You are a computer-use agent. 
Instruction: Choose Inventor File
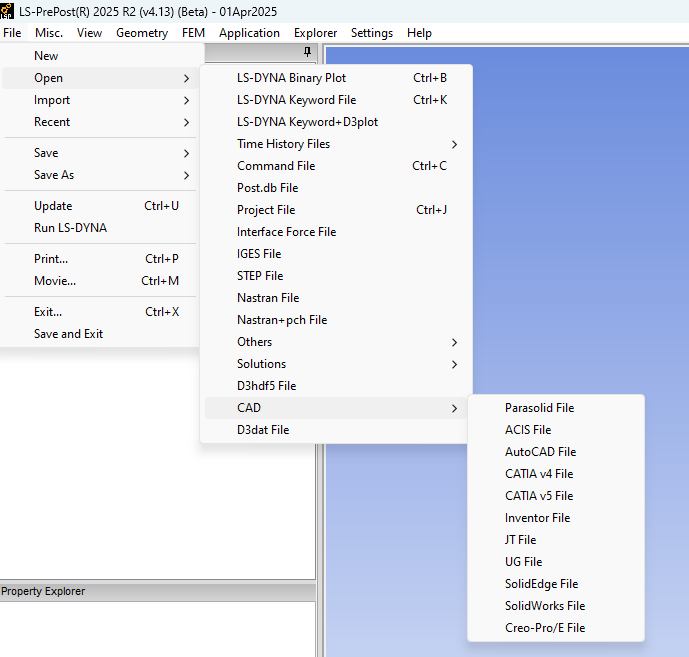(x=556, y=518)
